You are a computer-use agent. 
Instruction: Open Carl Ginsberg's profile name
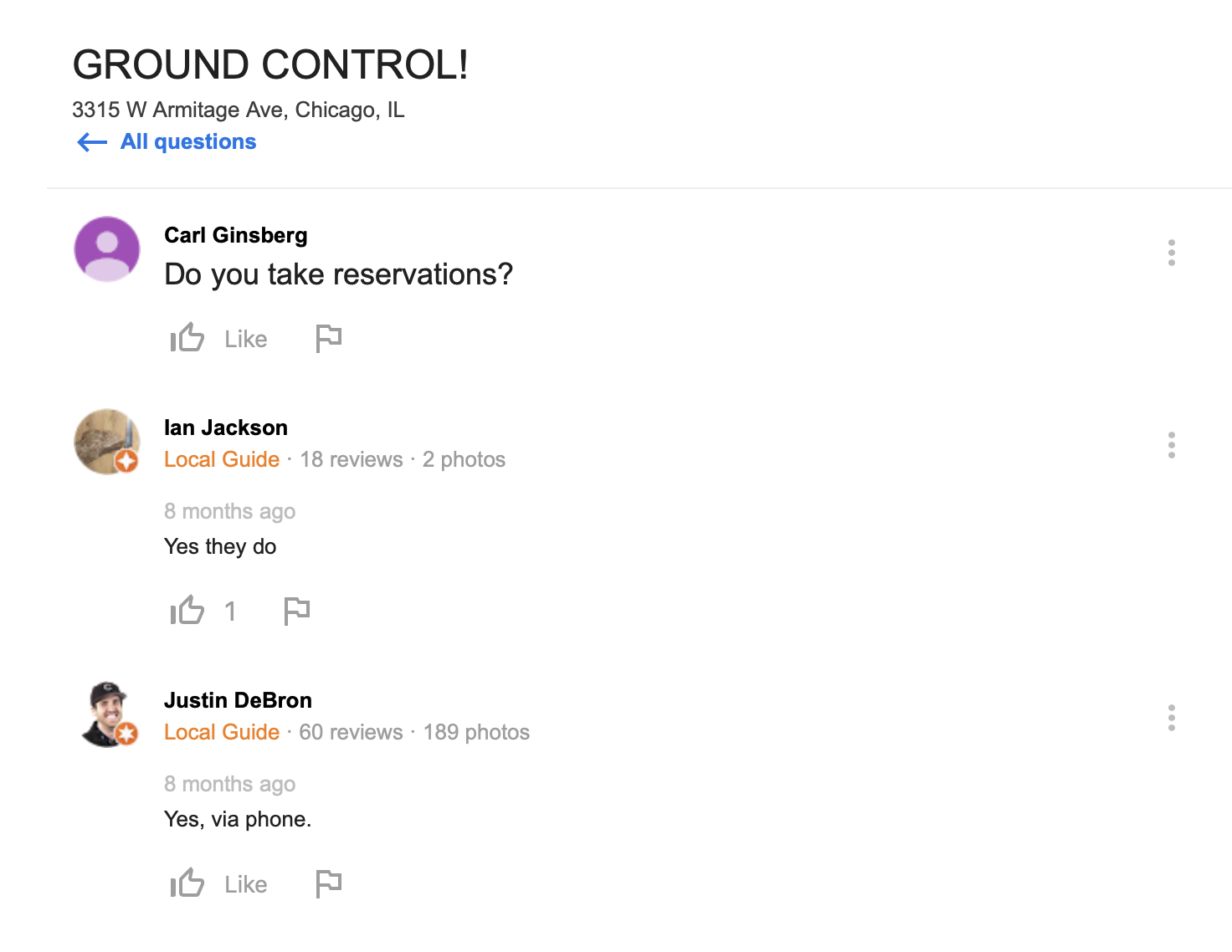pos(236,235)
